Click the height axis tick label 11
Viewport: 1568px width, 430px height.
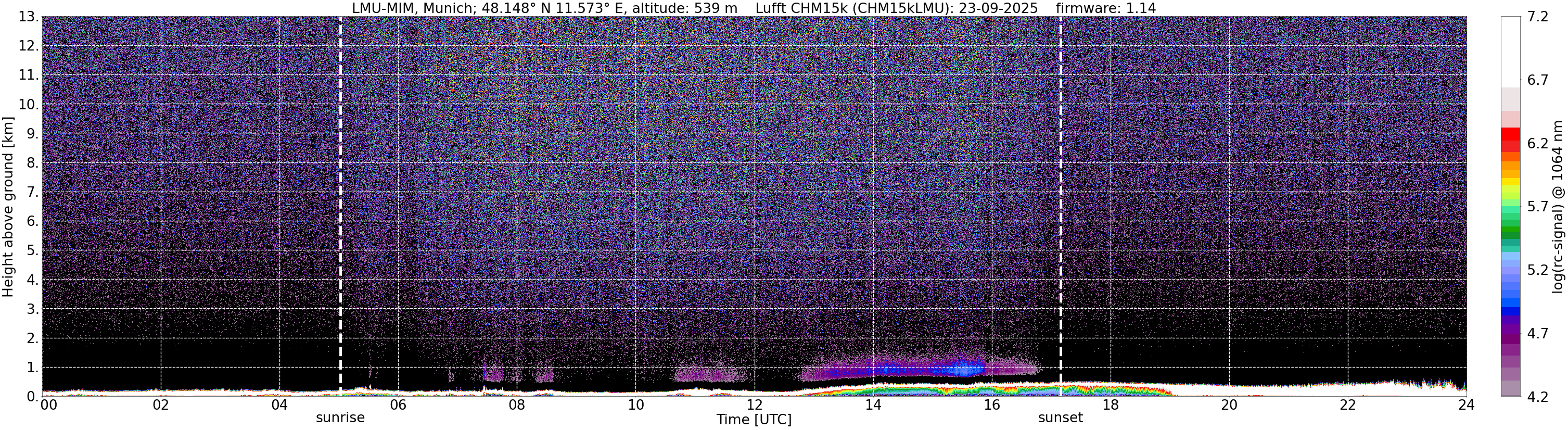[x=29, y=75]
